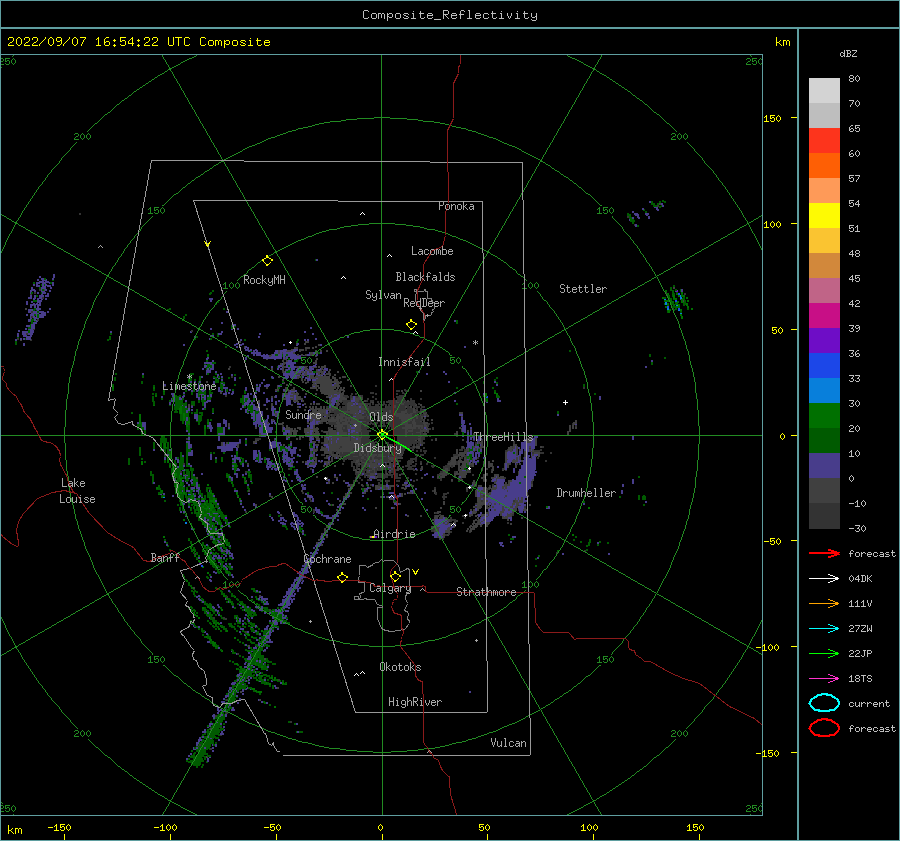Screen dimensions: 900x841
Task: Click the ThreeHills label
Action: (x=503, y=437)
